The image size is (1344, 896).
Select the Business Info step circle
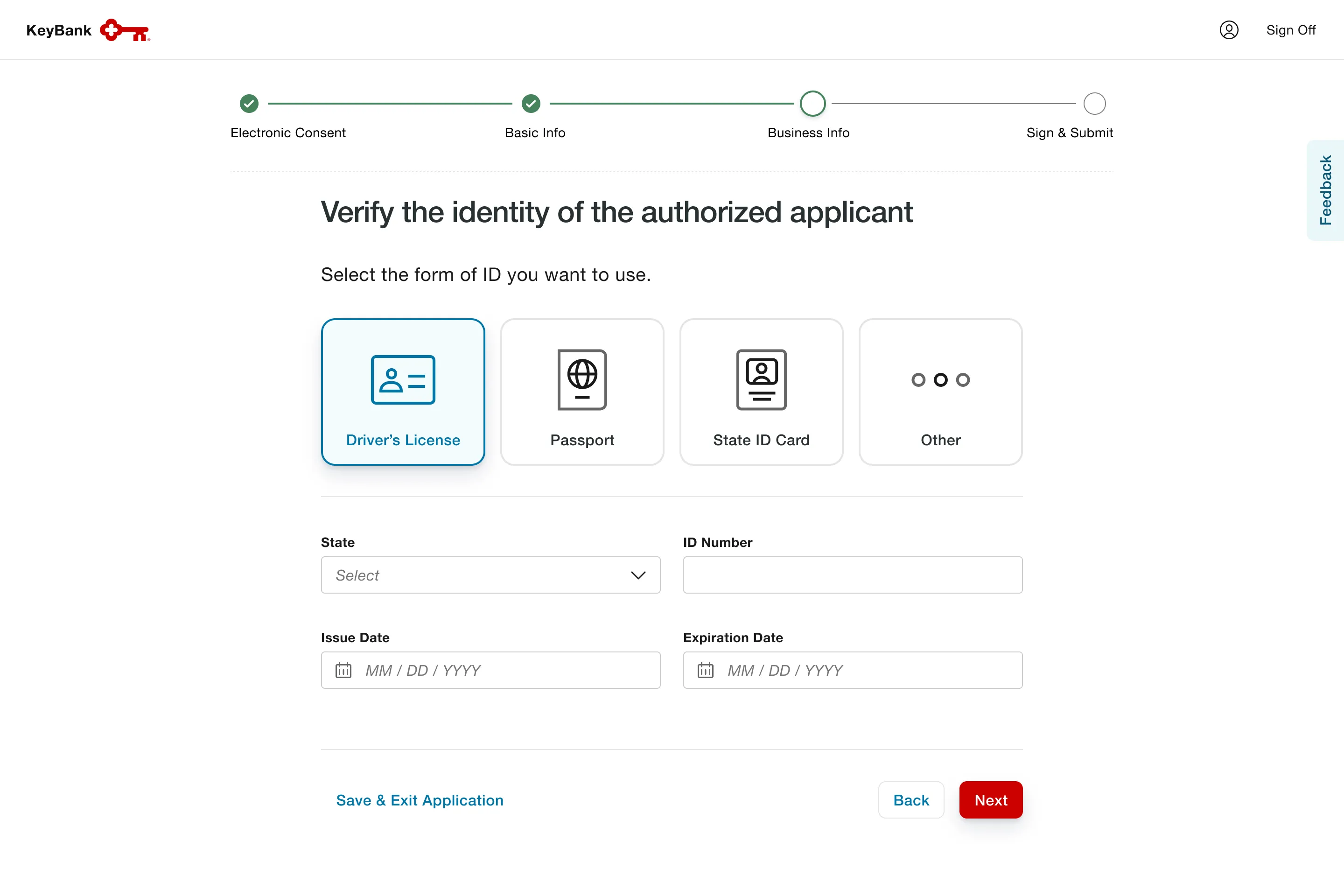click(812, 104)
